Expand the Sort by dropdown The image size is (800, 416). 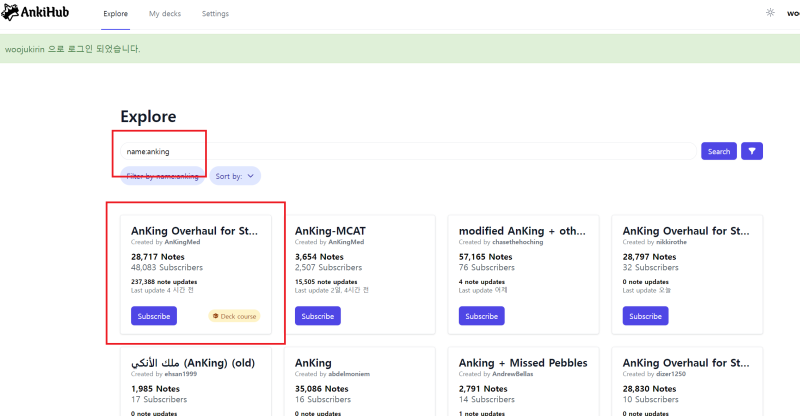tap(236, 176)
